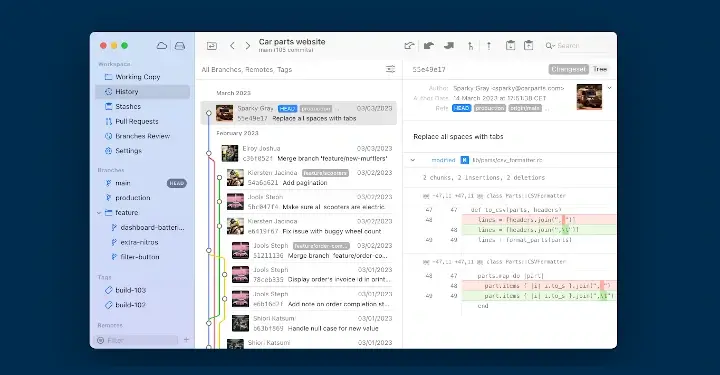Open the cloud Services view

tap(162, 45)
